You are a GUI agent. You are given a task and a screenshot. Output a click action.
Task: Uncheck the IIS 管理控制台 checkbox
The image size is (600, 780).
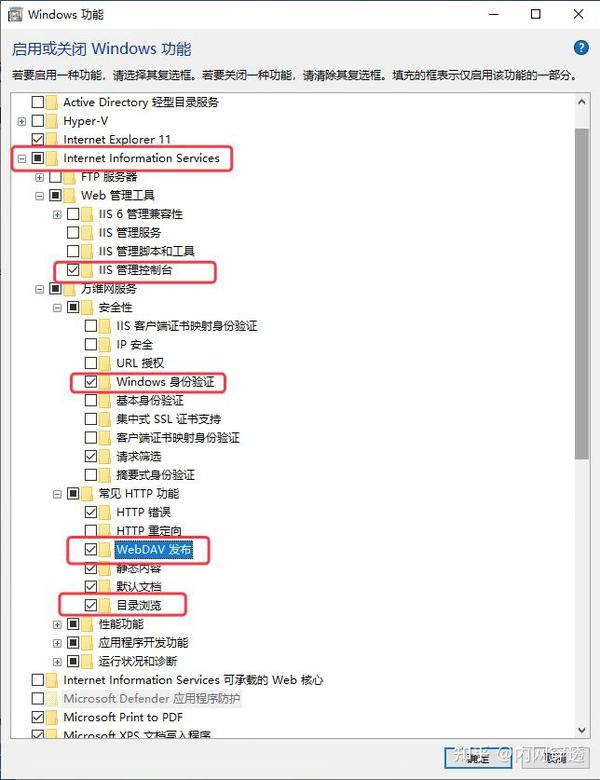pos(73,270)
